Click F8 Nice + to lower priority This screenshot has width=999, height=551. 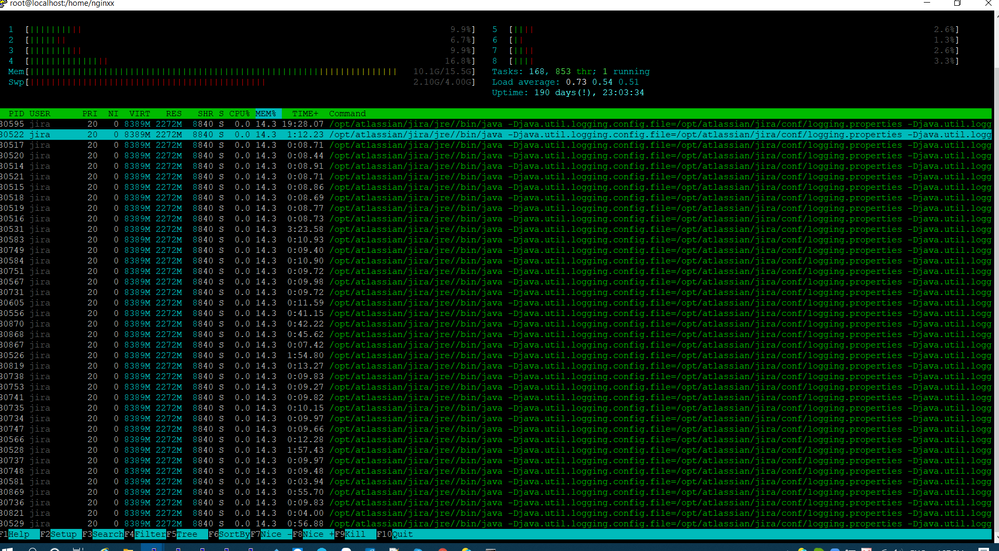click(313, 534)
